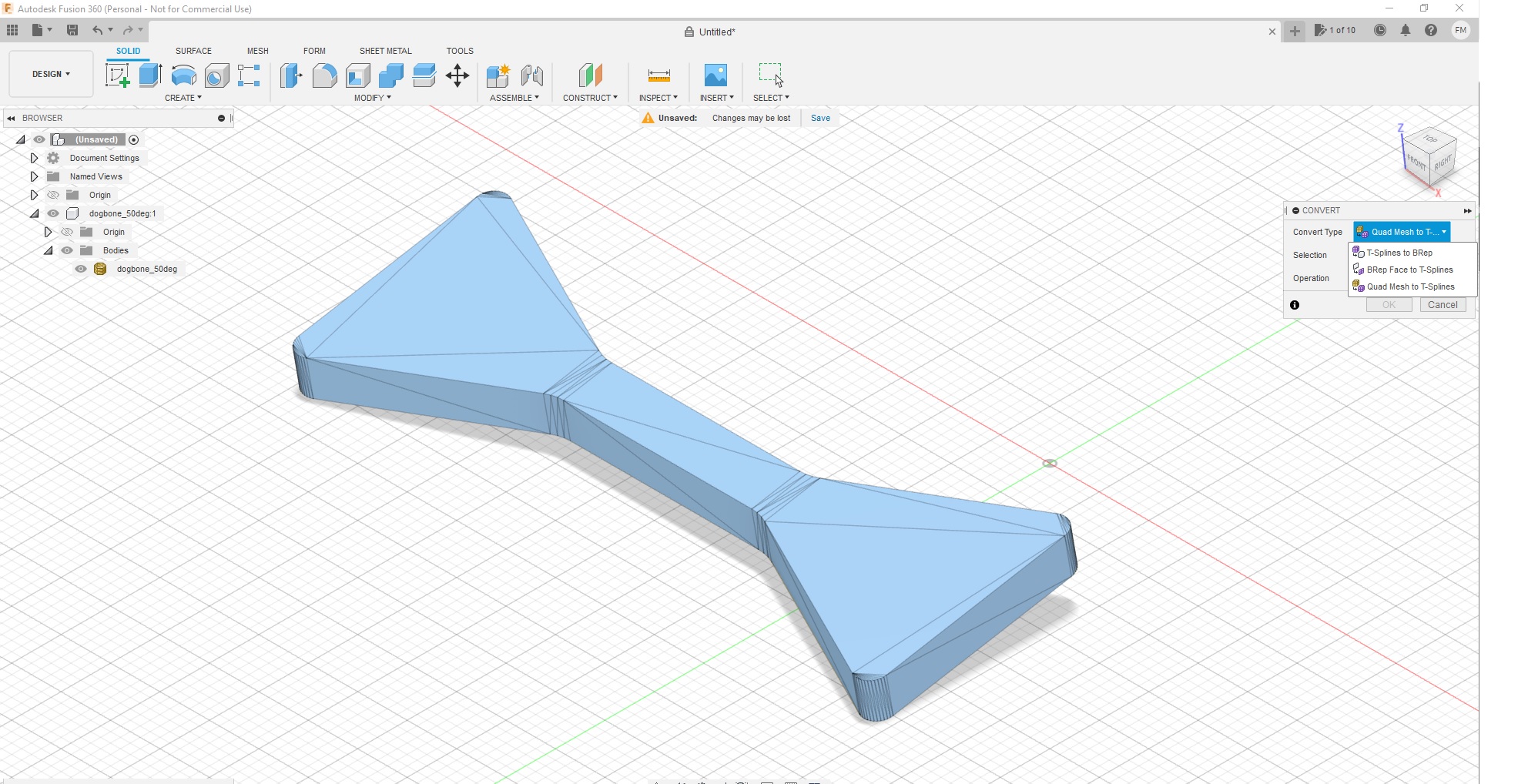Hide the dogbone_50deg:1 component

[53, 213]
